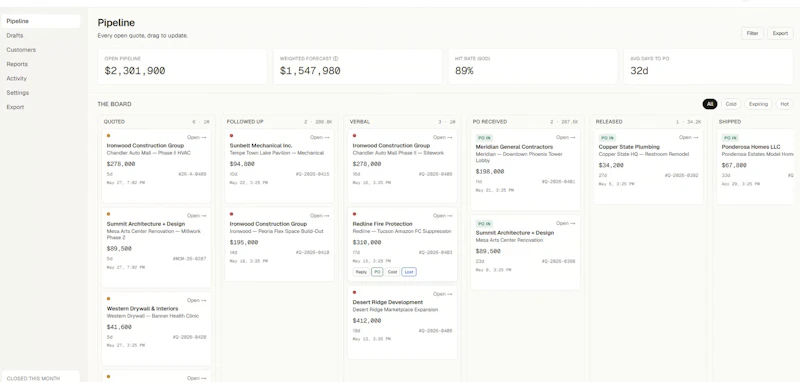
Task: Select the Cold board filter pill
Action: pos(731,104)
